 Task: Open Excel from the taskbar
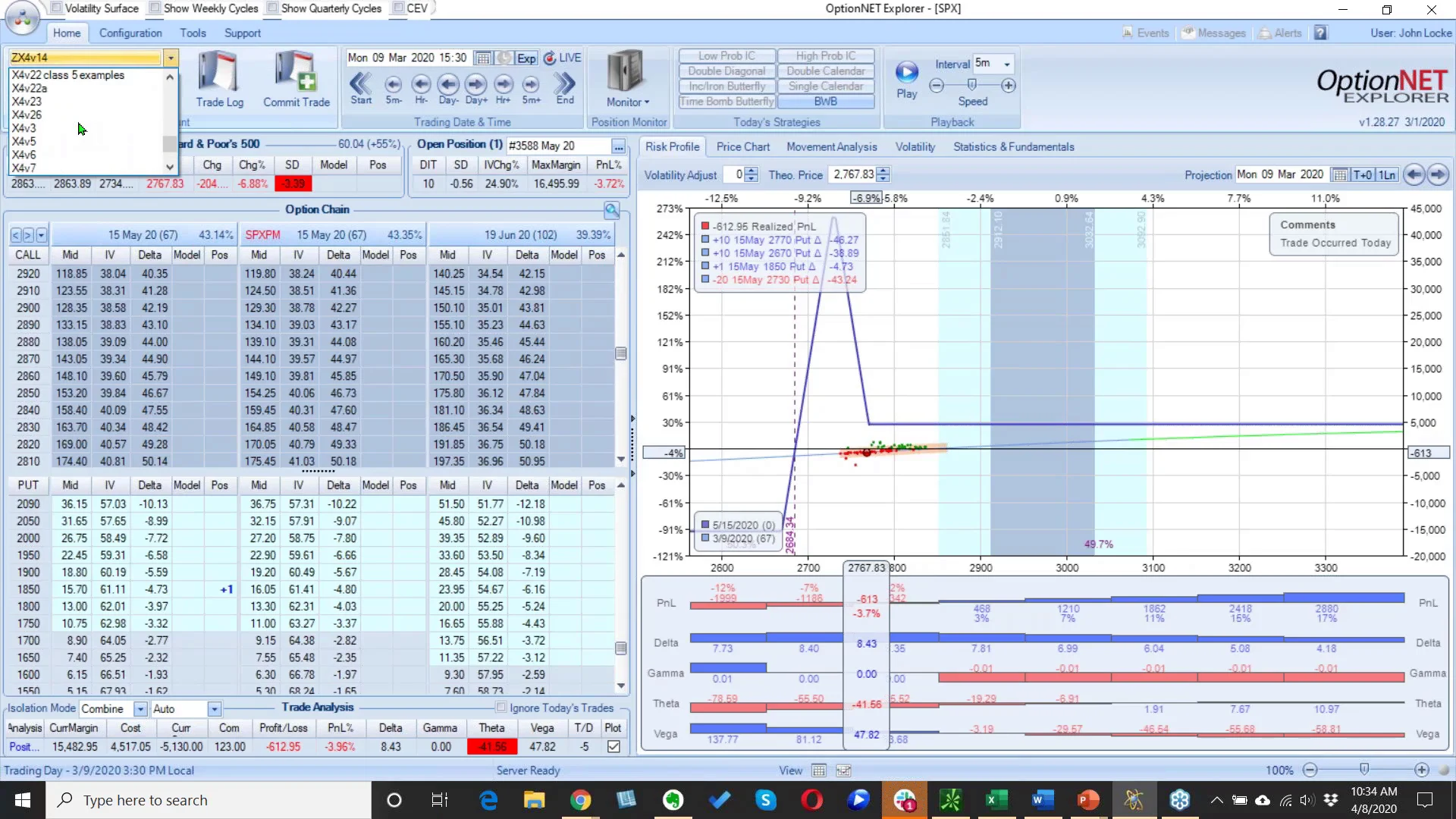996,800
